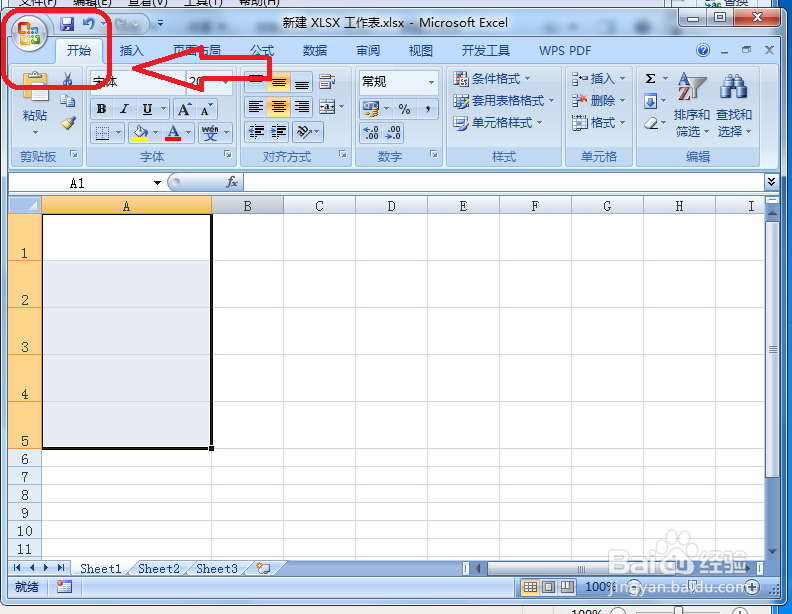Apply percent style
Viewport: 792px width, 614px height.
point(405,109)
